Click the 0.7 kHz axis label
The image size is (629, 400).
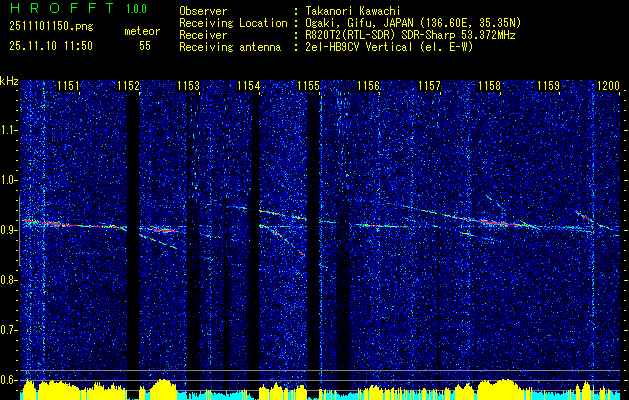(9, 331)
